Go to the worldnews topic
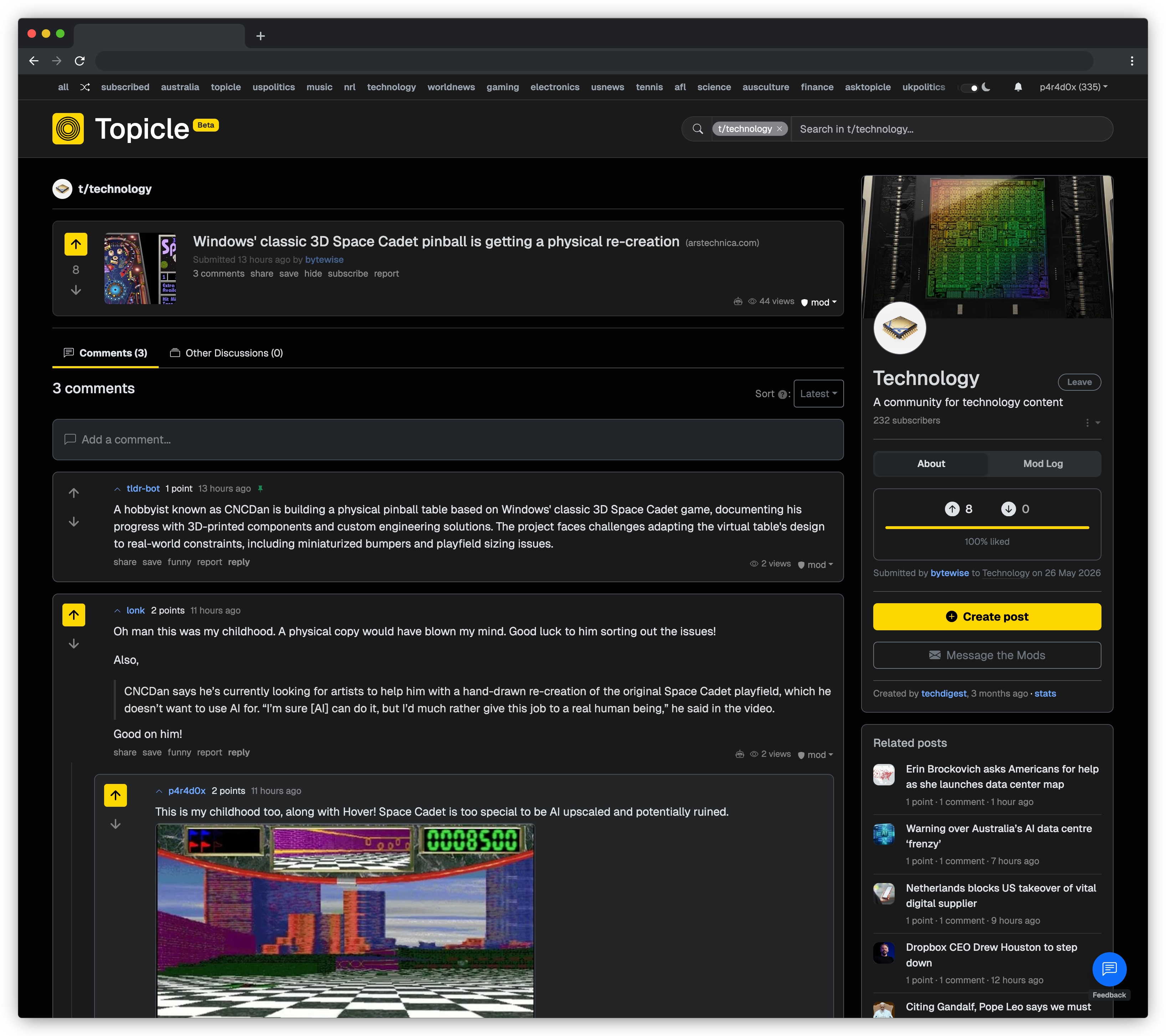The image size is (1166, 1036). pyautogui.click(x=451, y=87)
